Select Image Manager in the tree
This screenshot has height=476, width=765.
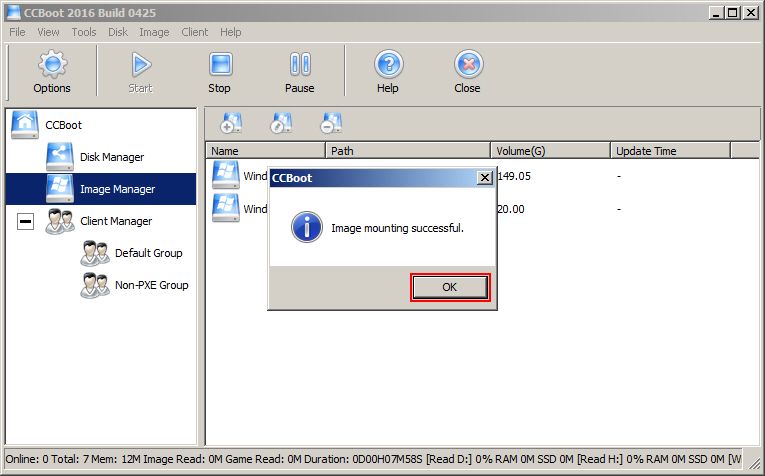(x=101, y=189)
